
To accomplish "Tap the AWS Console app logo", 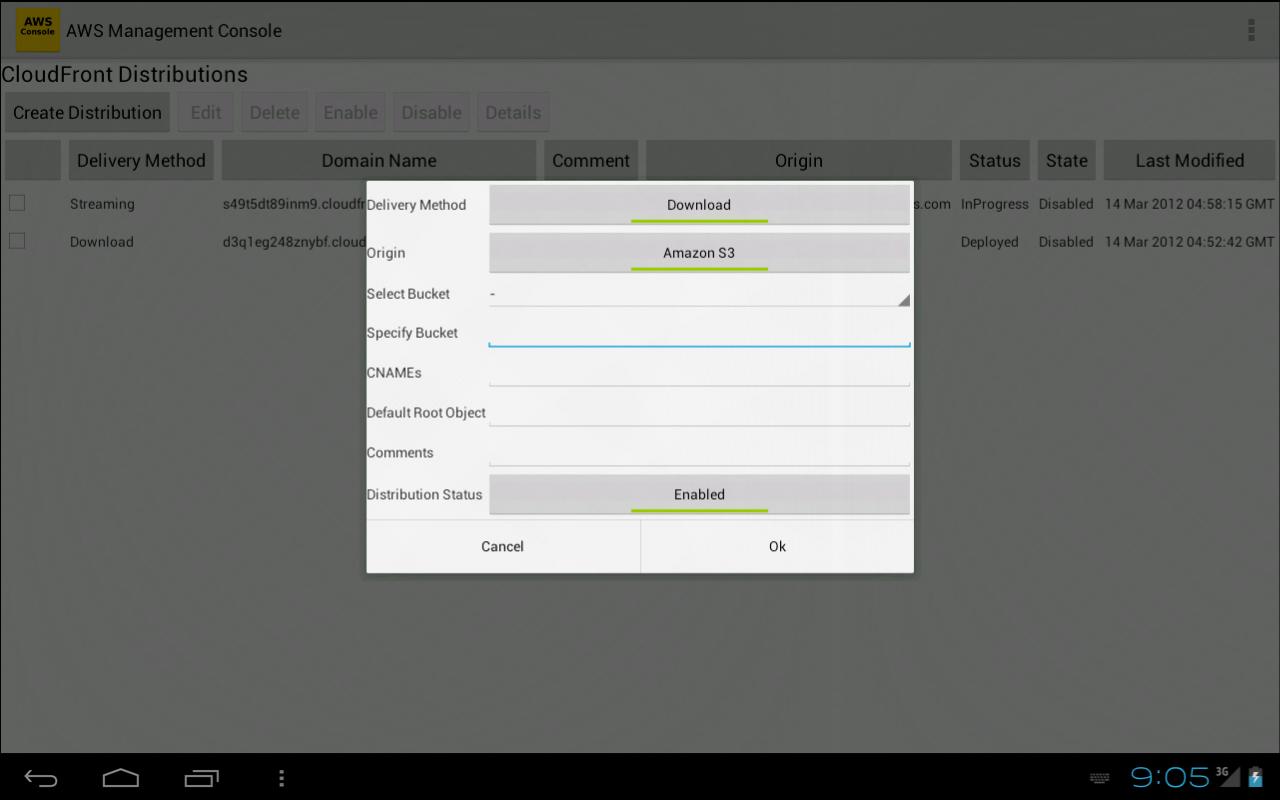I will point(38,30).
